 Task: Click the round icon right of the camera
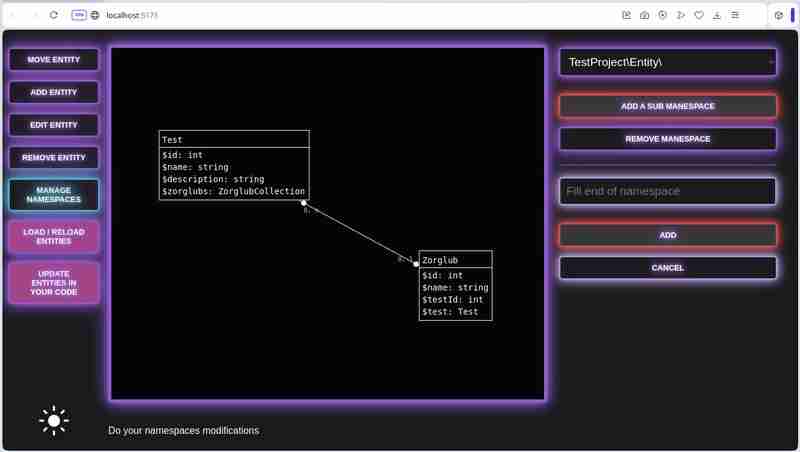[662, 15]
